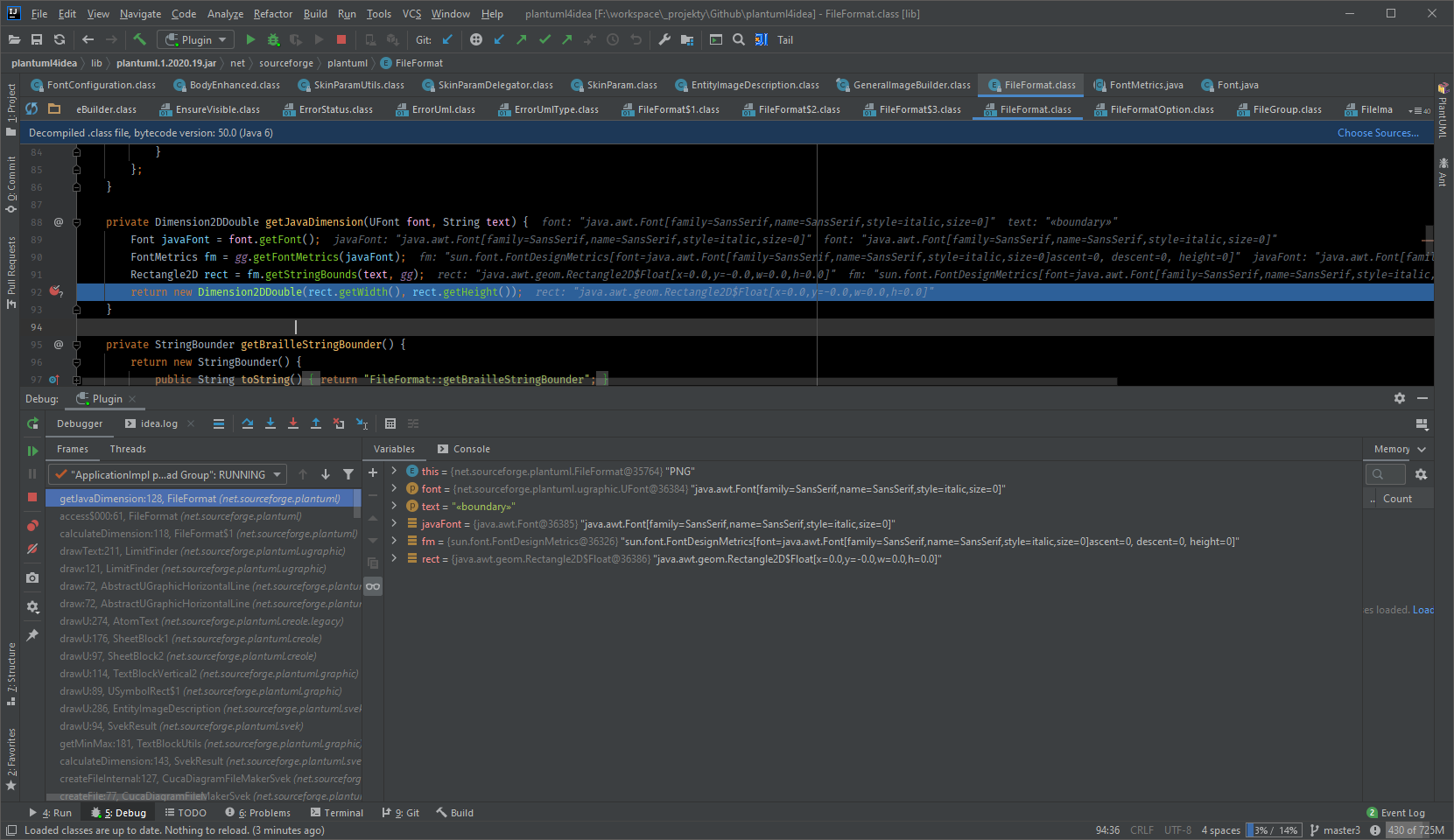Open the Plugin run configuration dropdown
The width and height of the screenshot is (1454, 840).
coord(194,39)
